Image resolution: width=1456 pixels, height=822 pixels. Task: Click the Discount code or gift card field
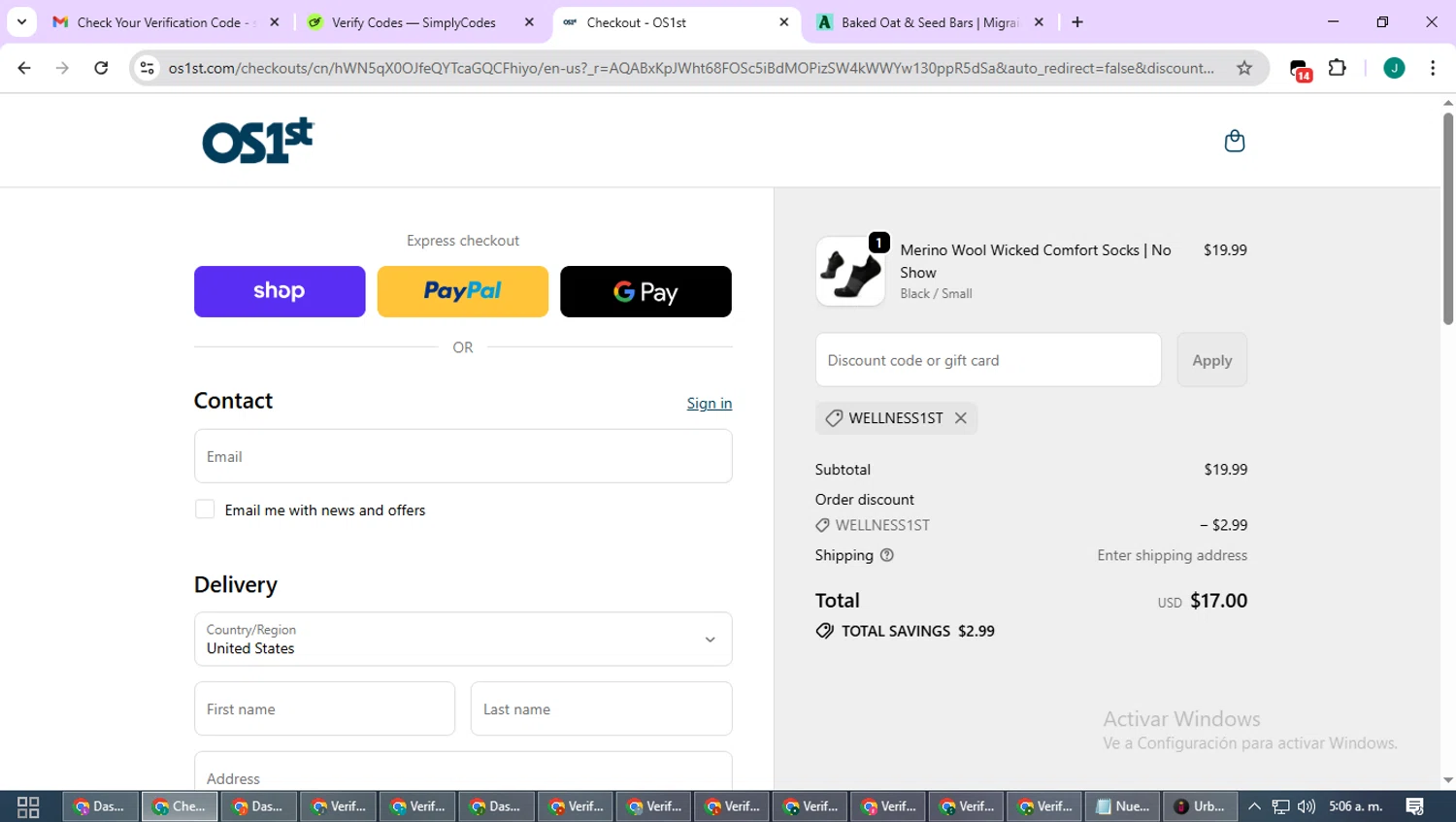(x=988, y=360)
